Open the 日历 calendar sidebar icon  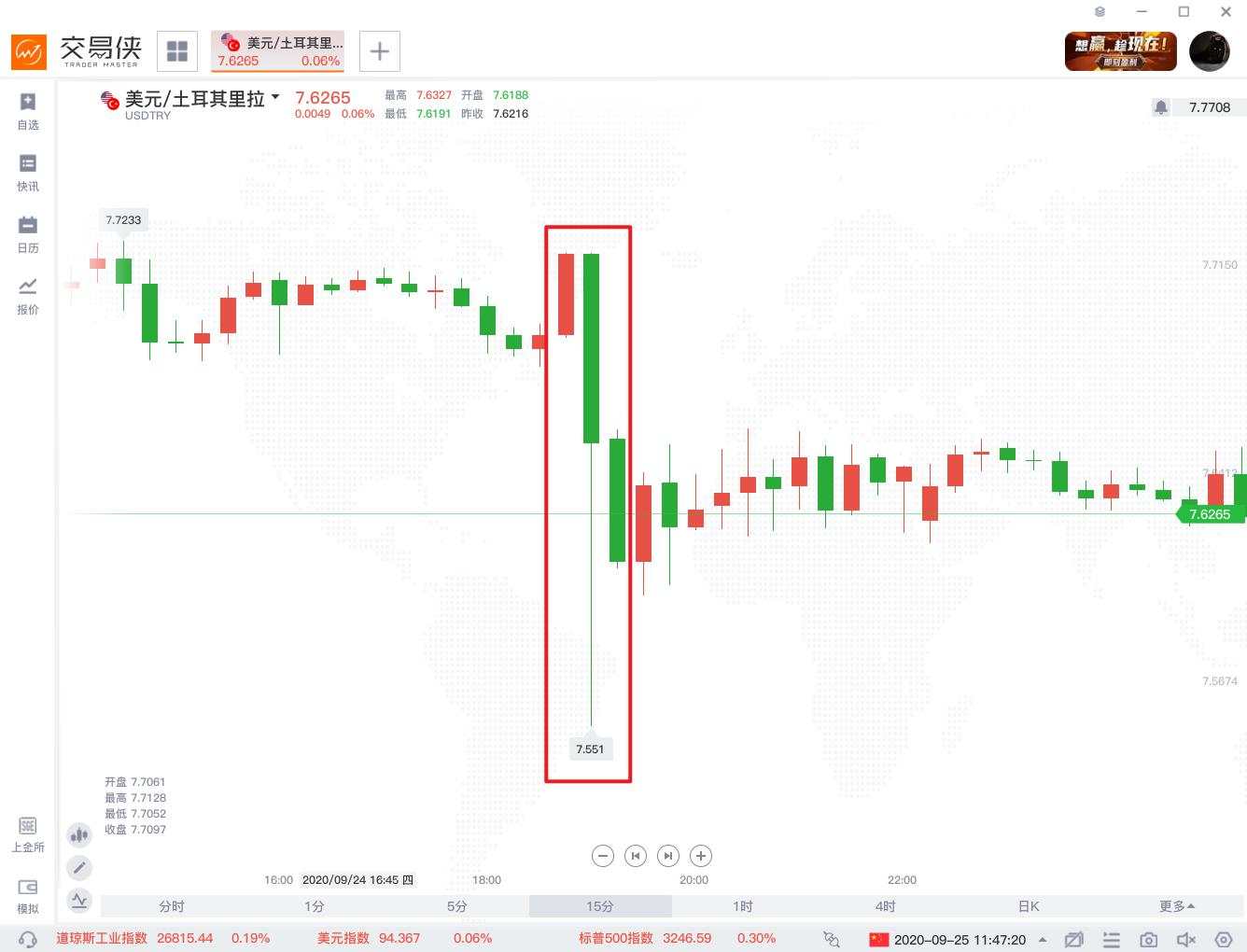pyautogui.click(x=28, y=234)
